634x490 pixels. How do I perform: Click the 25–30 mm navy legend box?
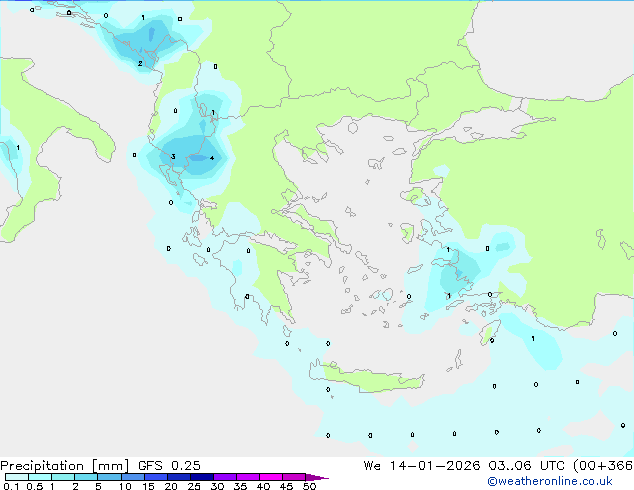[202, 477]
